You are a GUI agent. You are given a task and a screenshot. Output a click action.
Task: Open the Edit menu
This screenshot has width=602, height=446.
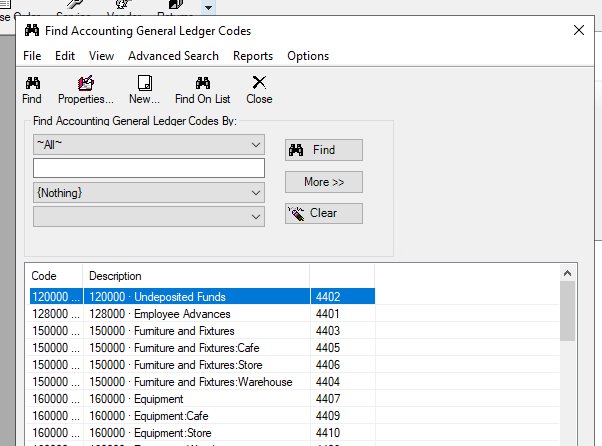tap(65, 56)
